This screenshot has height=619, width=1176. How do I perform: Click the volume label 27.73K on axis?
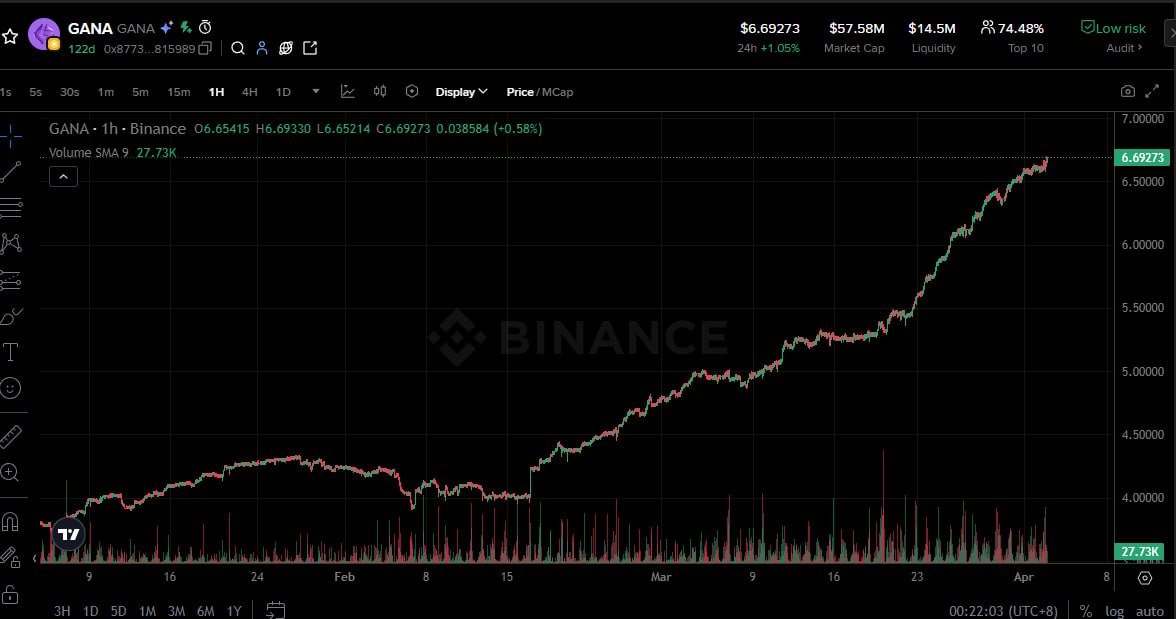[x=1140, y=551]
